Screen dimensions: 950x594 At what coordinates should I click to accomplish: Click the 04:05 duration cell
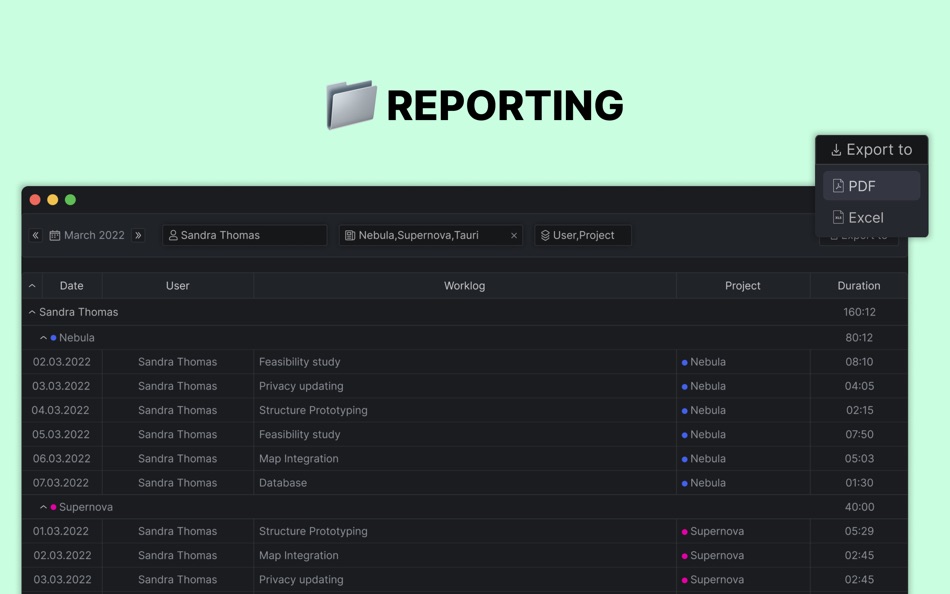[x=859, y=386]
